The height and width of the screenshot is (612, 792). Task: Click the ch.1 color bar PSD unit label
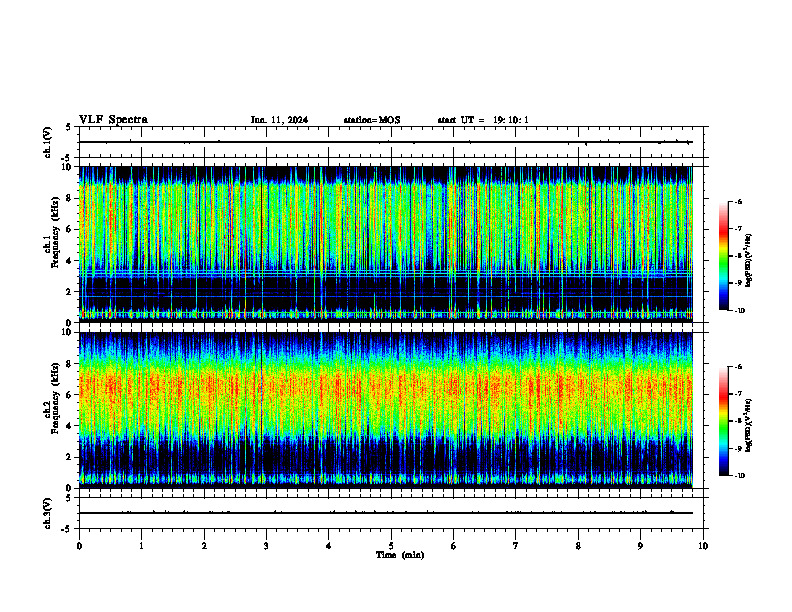click(749, 261)
